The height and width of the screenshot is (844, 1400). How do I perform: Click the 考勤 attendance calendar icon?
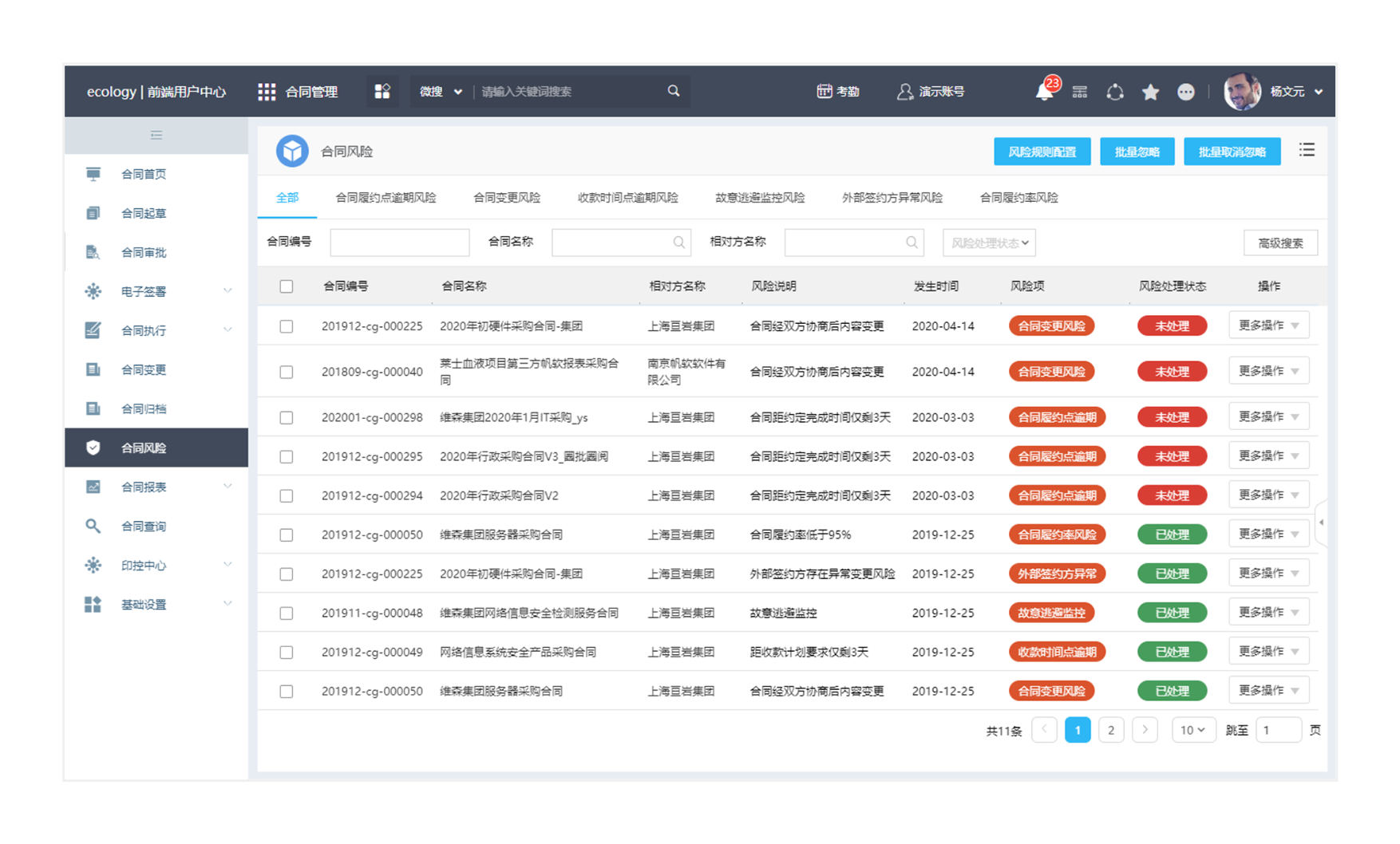825,91
